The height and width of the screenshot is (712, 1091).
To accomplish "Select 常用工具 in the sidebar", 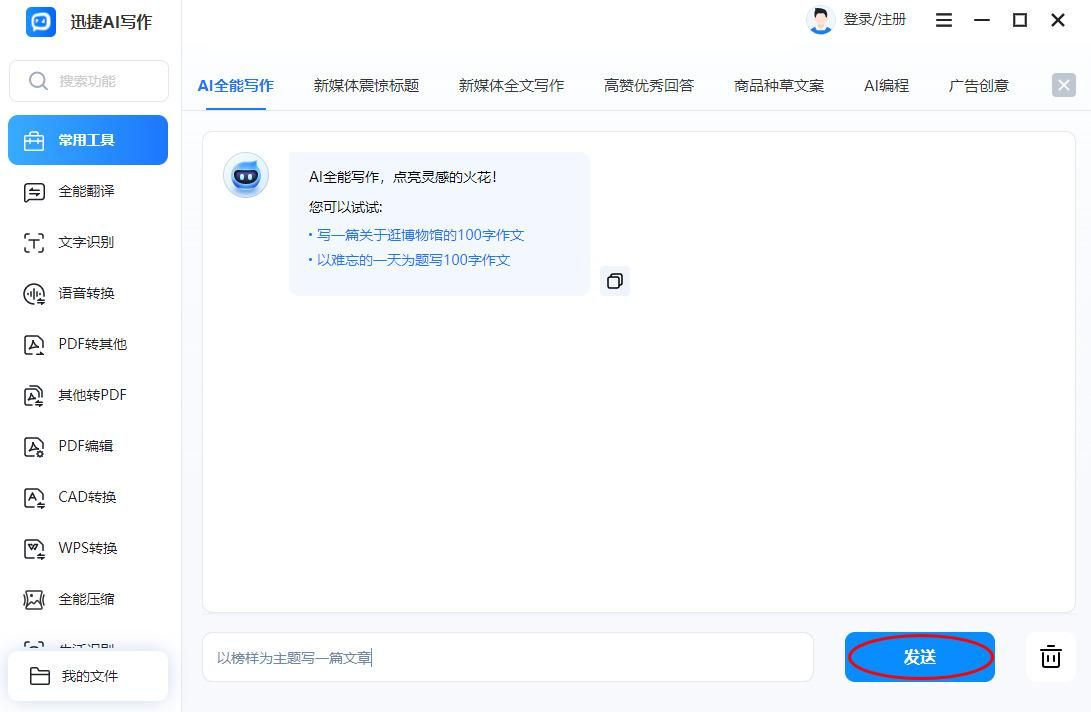I will [x=88, y=140].
